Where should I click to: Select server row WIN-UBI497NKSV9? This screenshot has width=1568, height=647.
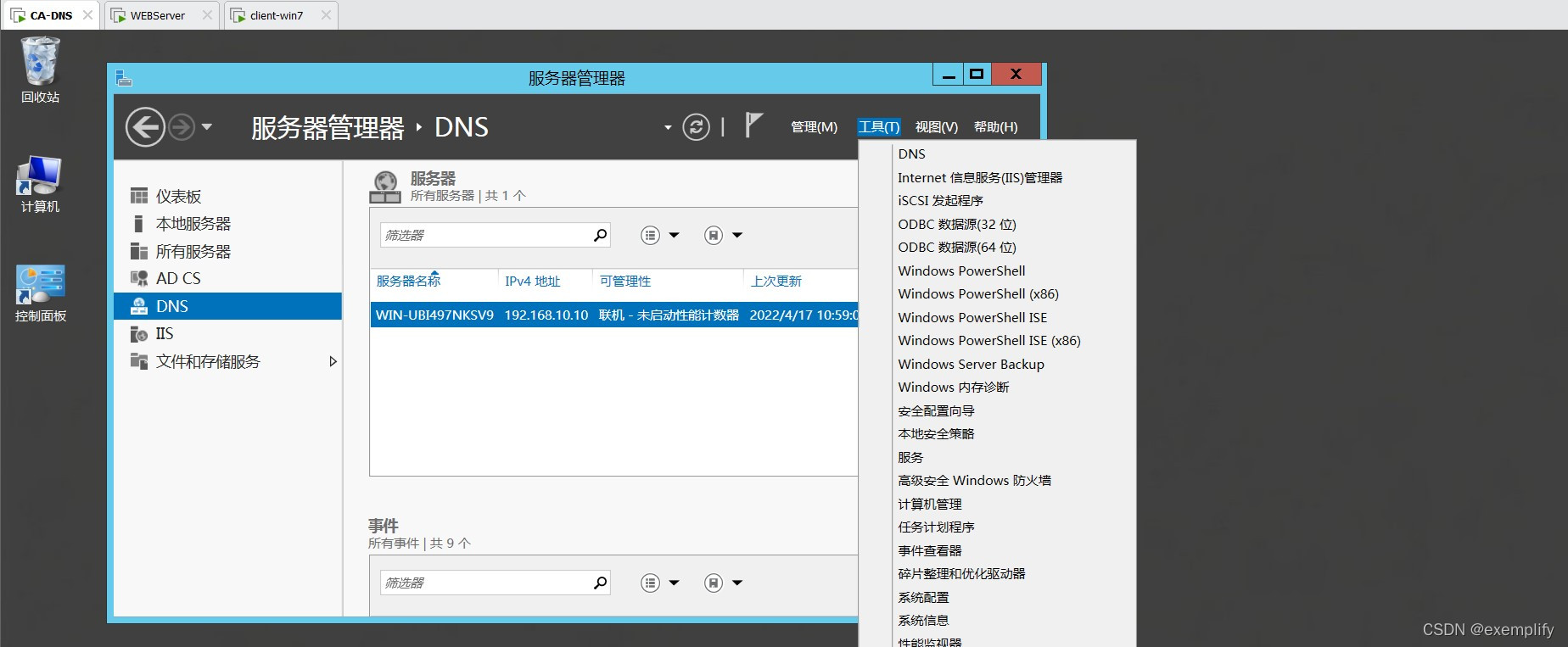tap(614, 315)
